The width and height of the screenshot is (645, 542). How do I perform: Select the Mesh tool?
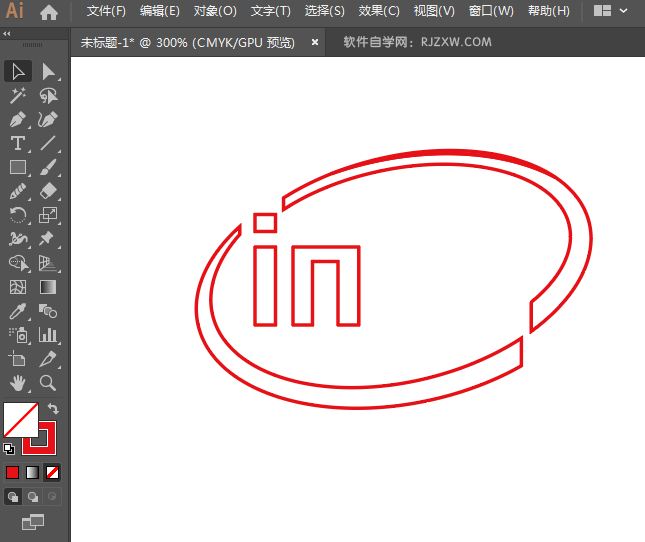coord(18,287)
